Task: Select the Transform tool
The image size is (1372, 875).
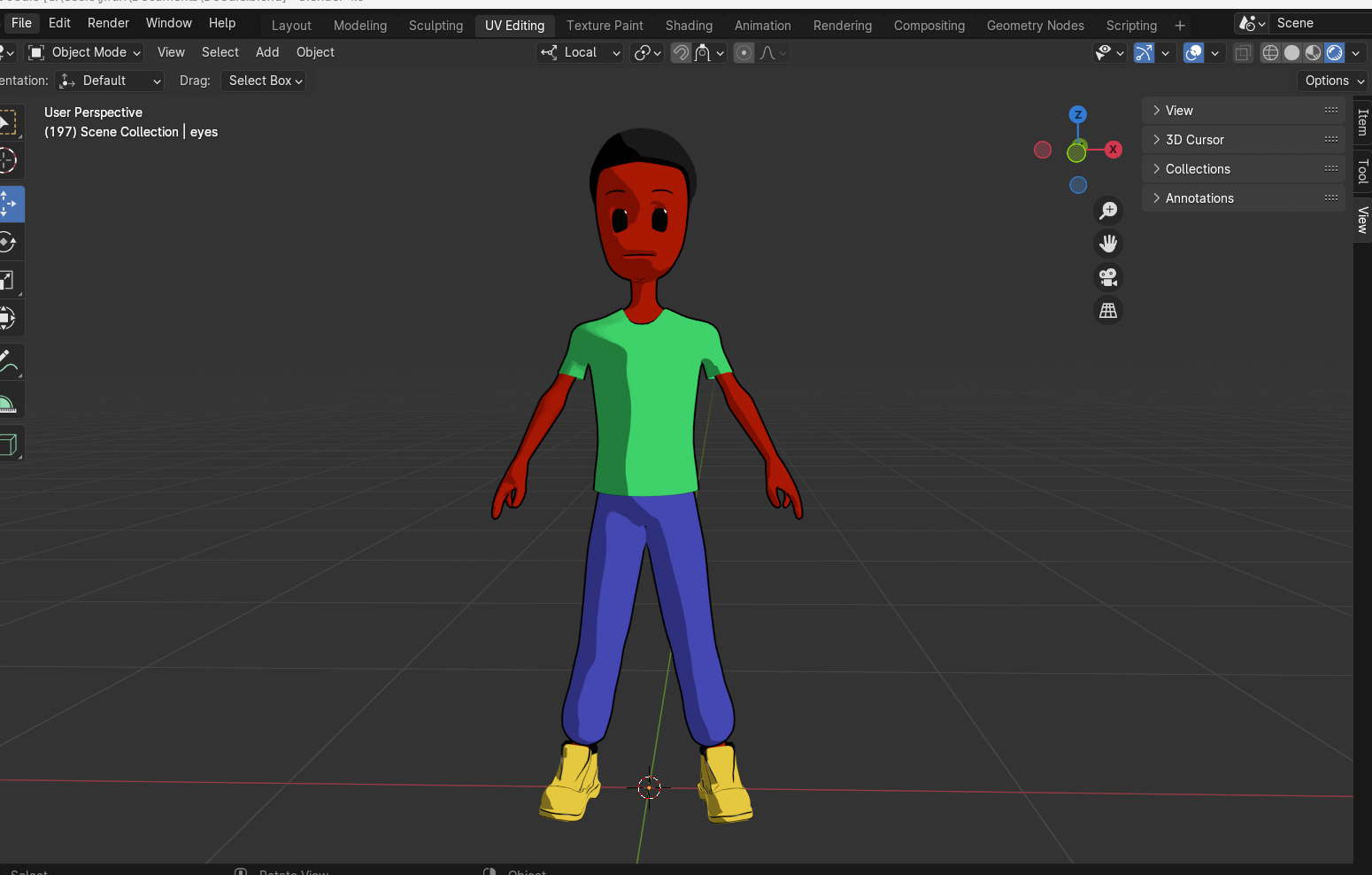Action: (x=8, y=318)
